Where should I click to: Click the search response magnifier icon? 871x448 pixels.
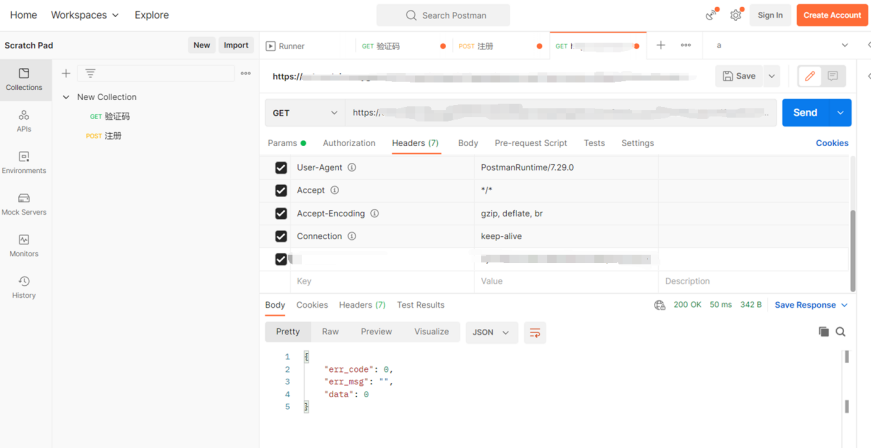841,332
